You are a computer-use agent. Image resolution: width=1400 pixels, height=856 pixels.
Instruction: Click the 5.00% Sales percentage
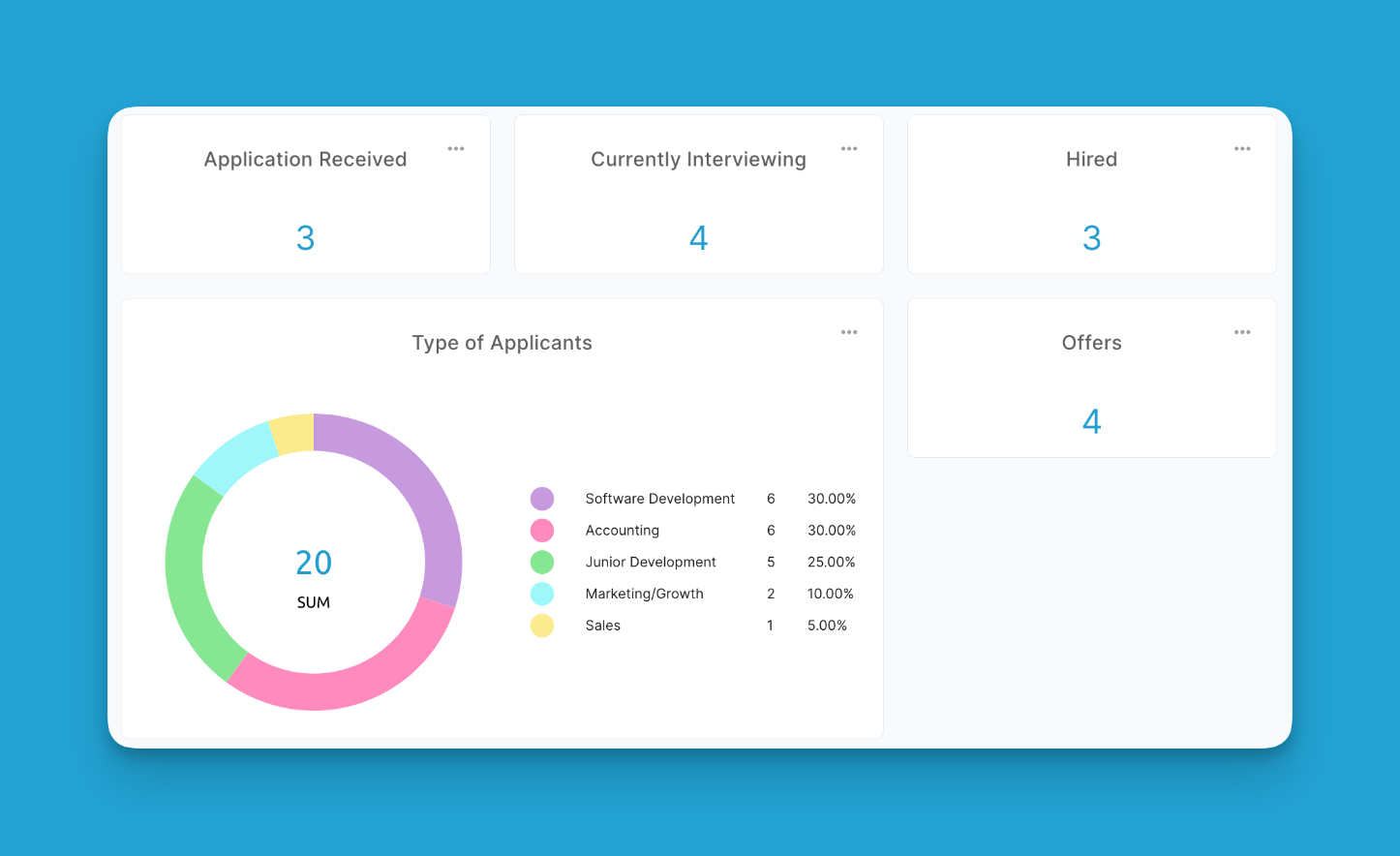828,626
